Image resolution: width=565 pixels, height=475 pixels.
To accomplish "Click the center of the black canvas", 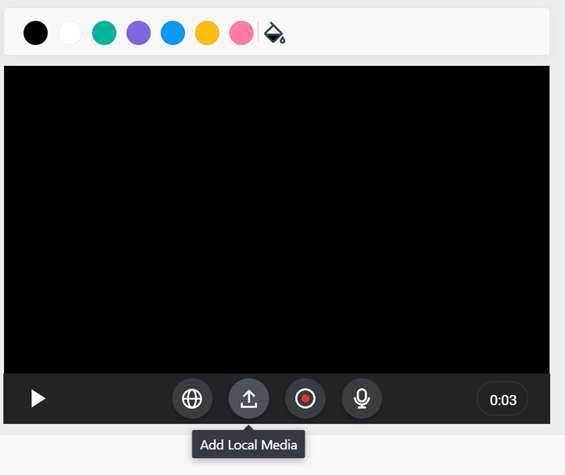I will pos(277,219).
